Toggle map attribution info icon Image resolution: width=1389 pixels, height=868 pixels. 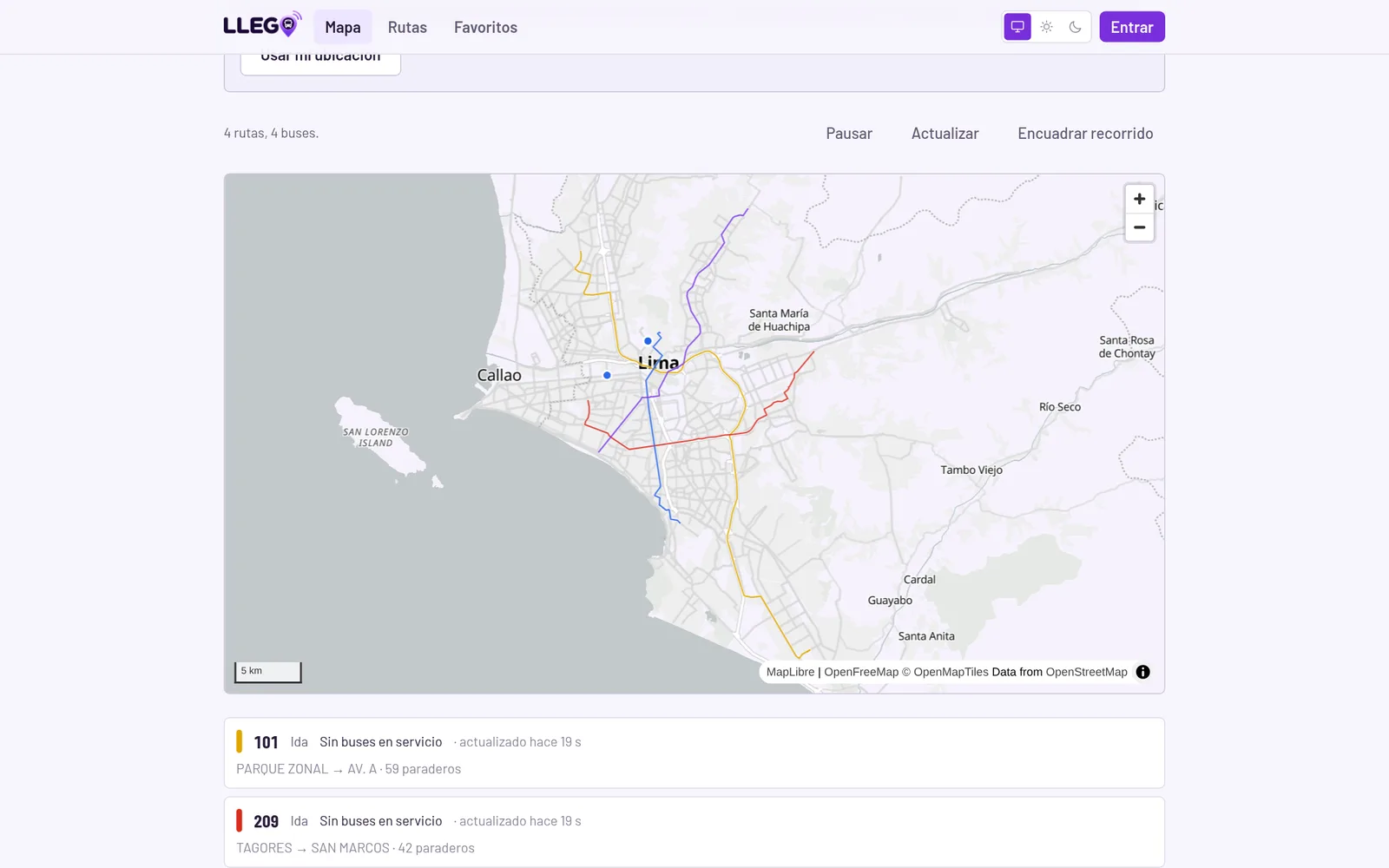1143,672
